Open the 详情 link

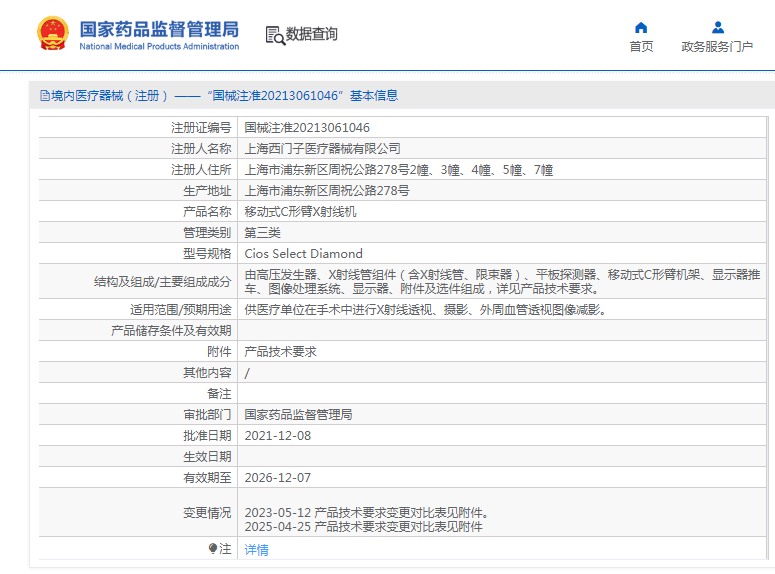click(x=257, y=550)
